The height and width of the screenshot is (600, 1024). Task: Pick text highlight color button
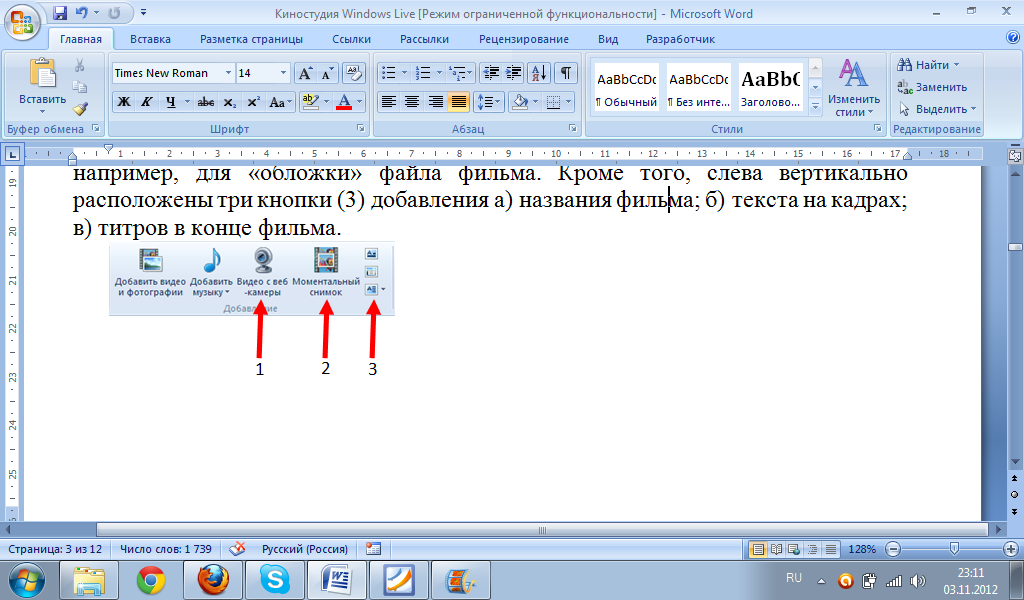pyautogui.click(x=310, y=103)
